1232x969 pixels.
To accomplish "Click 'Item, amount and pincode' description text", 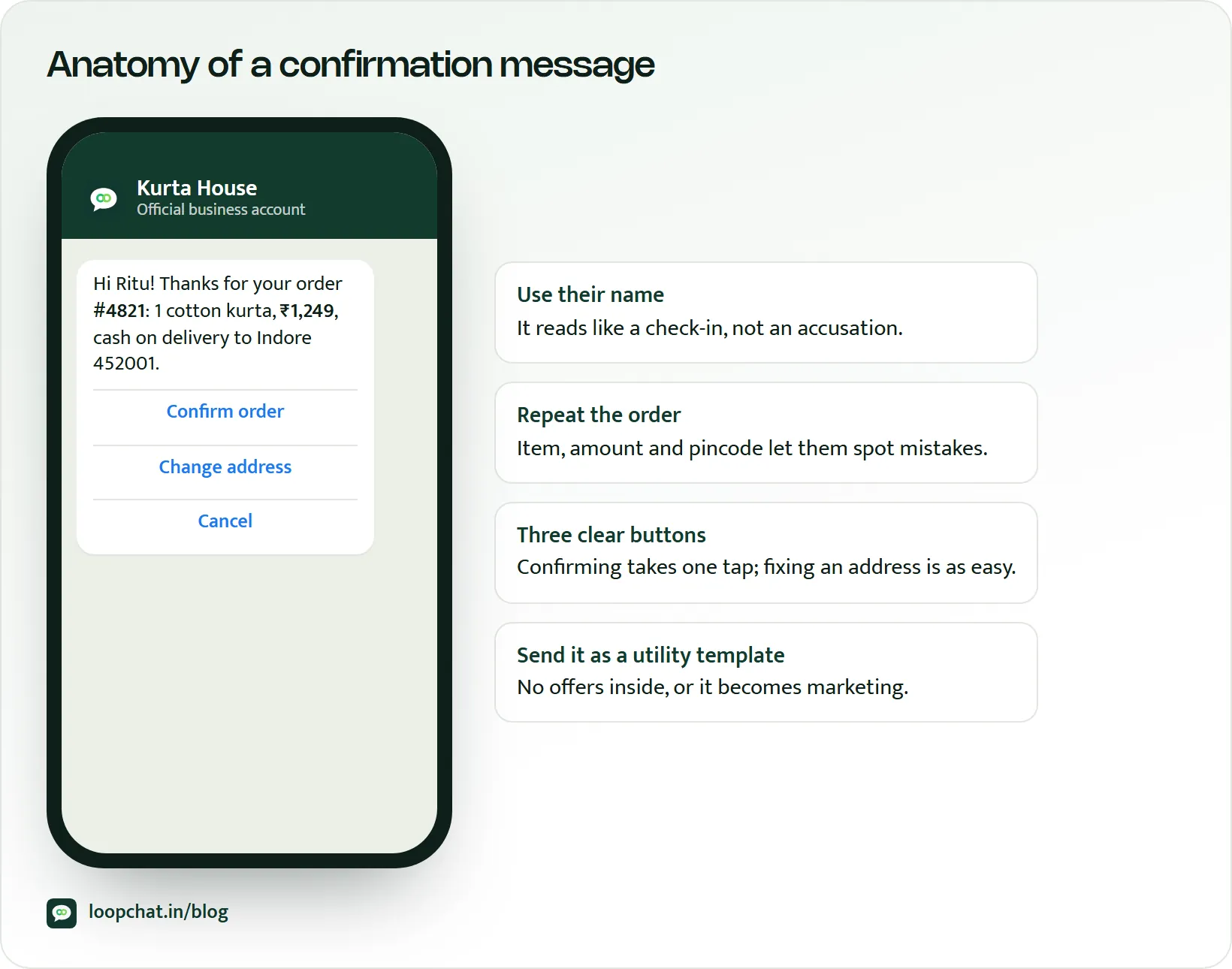I will (752, 448).
